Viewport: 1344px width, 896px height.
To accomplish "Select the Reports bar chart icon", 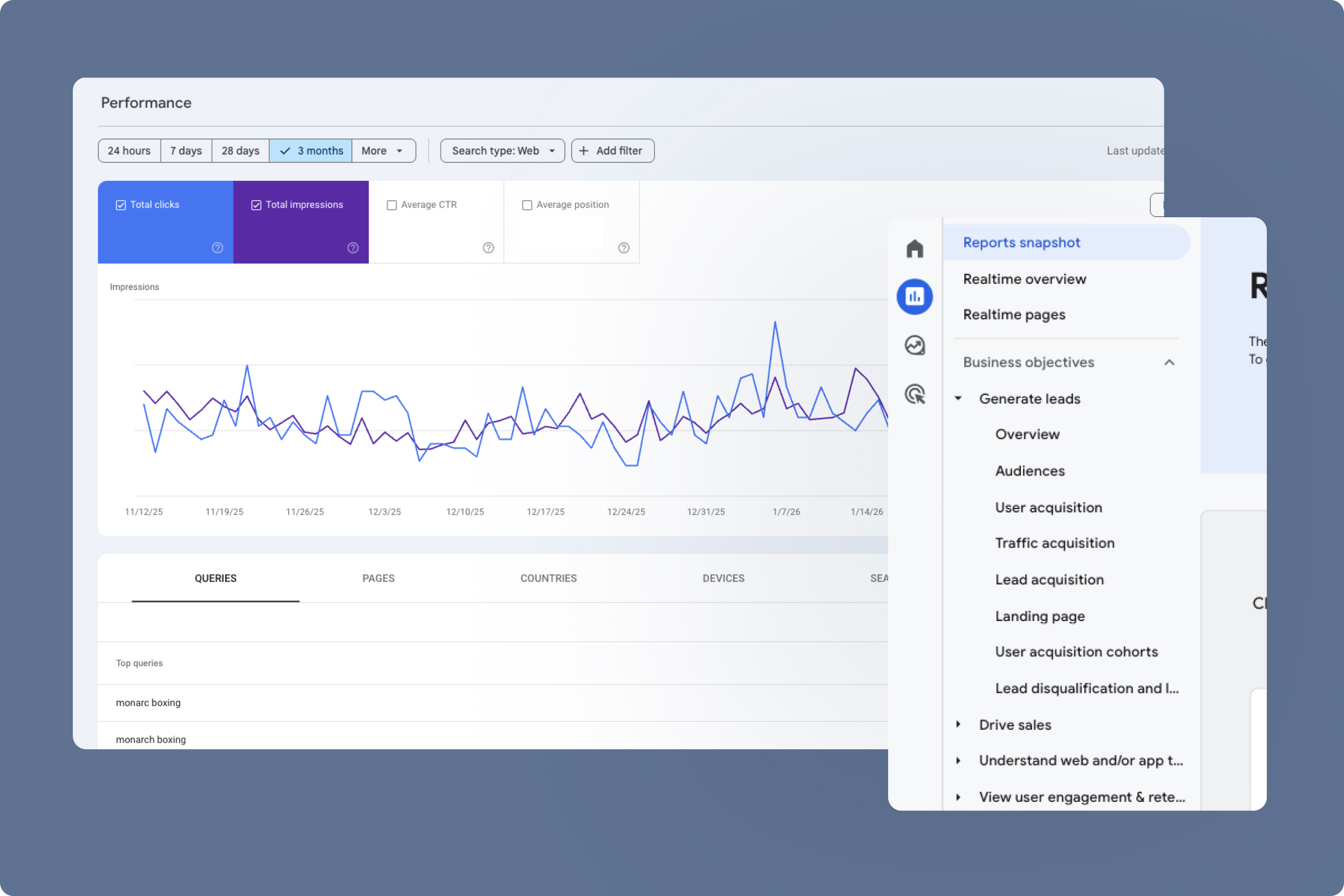I will (914, 297).
